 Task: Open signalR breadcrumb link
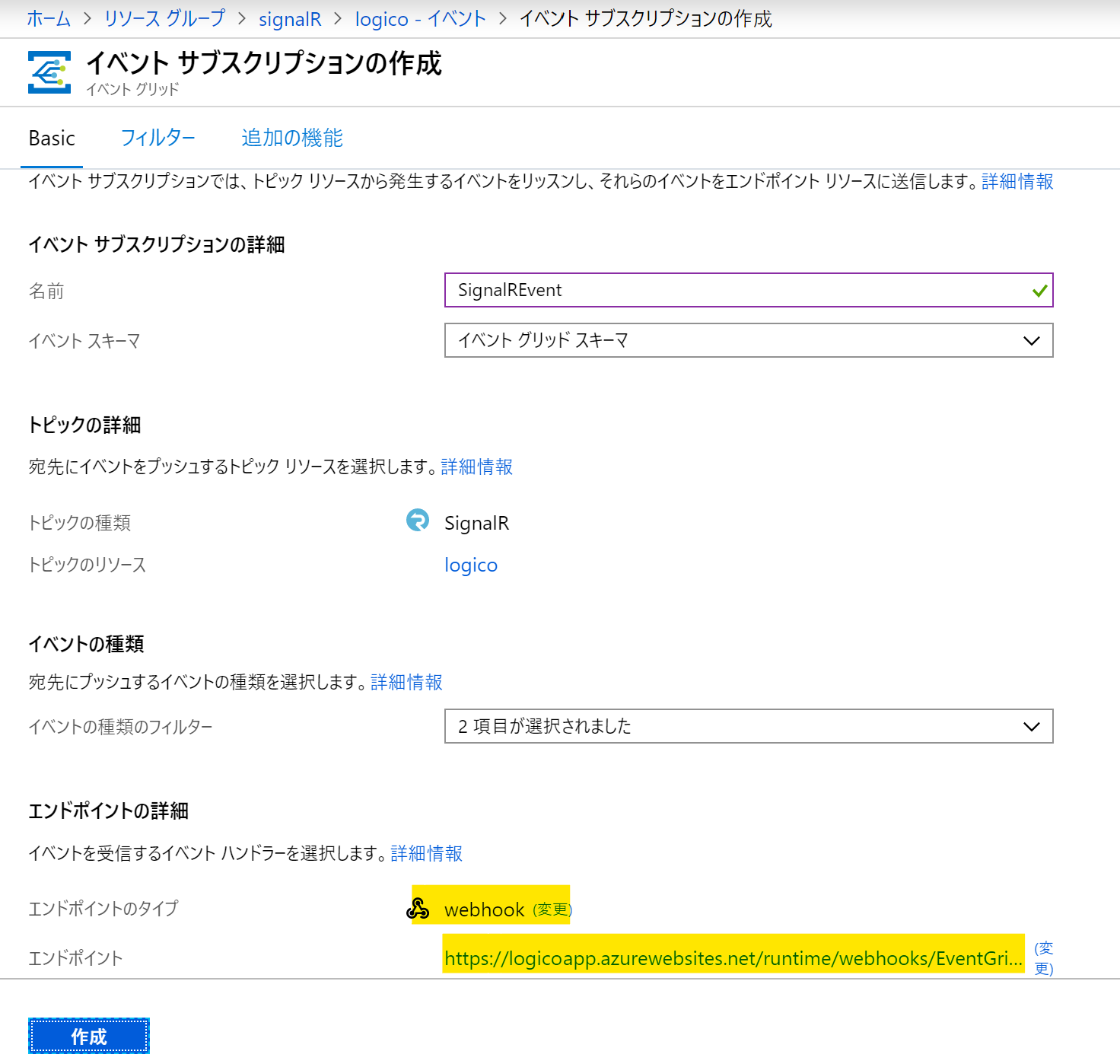click(x=290, y=19)
